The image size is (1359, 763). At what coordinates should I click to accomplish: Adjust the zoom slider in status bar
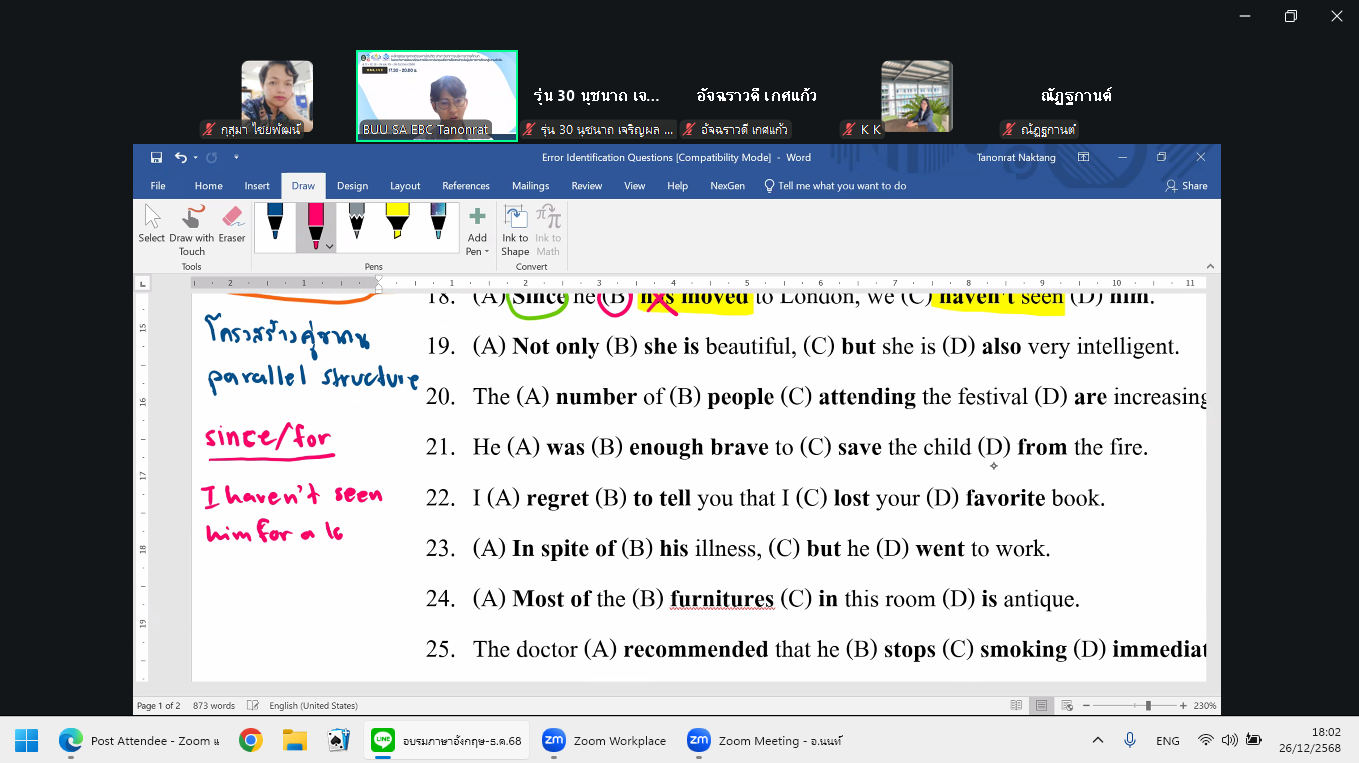1148,705
